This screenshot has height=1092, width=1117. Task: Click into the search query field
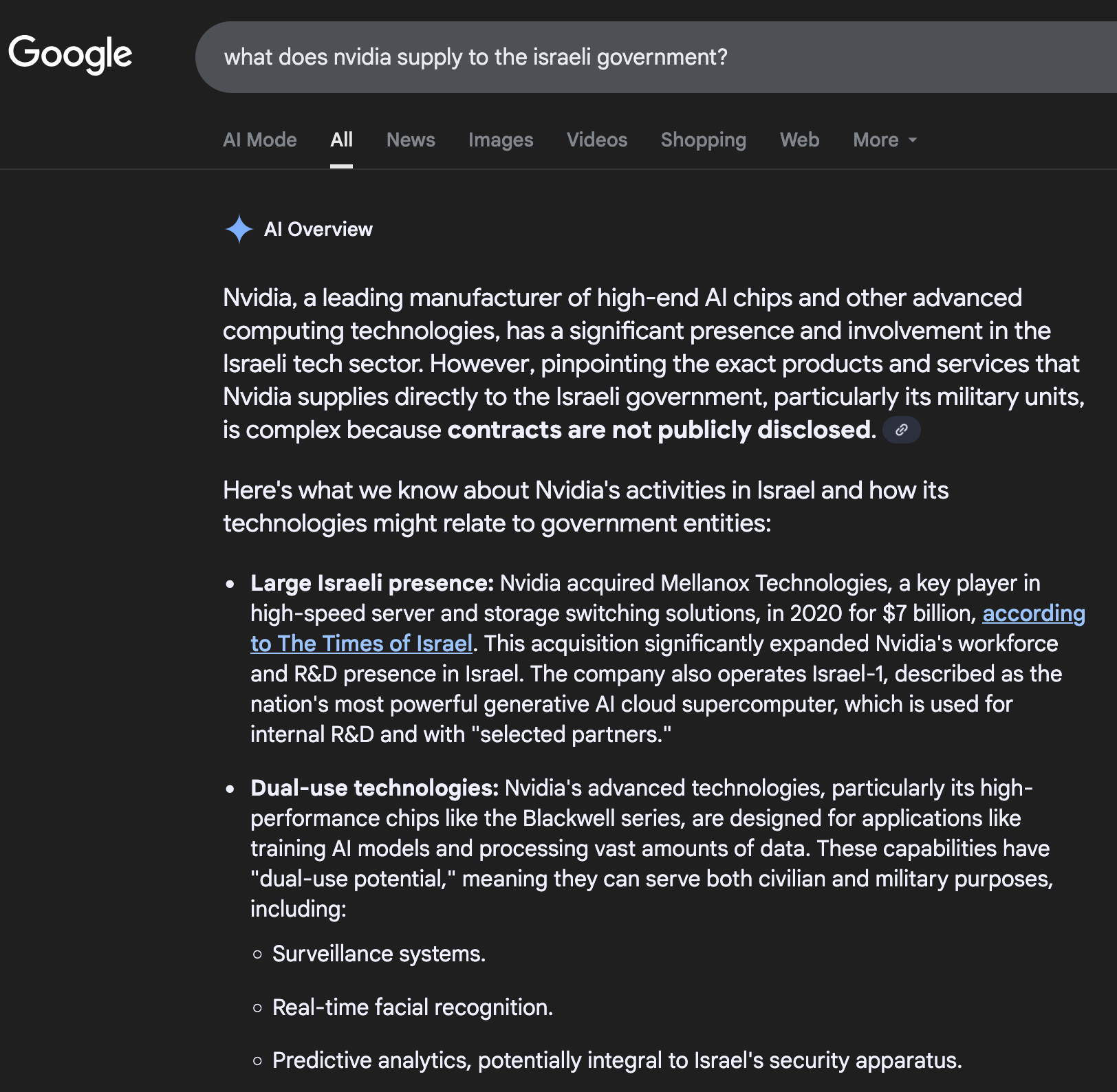click(619, 57)
